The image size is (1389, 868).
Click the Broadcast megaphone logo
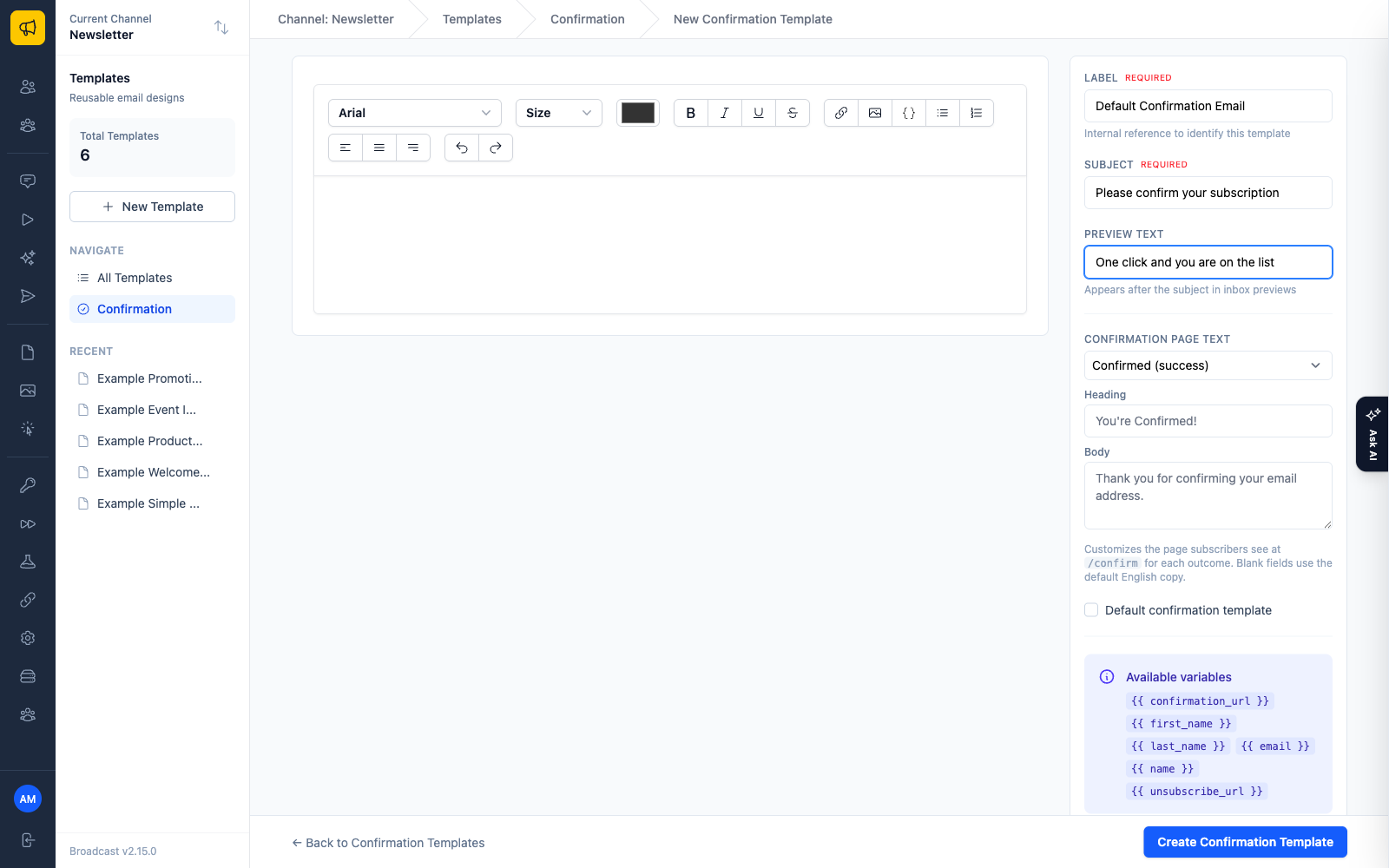(28, 28)
